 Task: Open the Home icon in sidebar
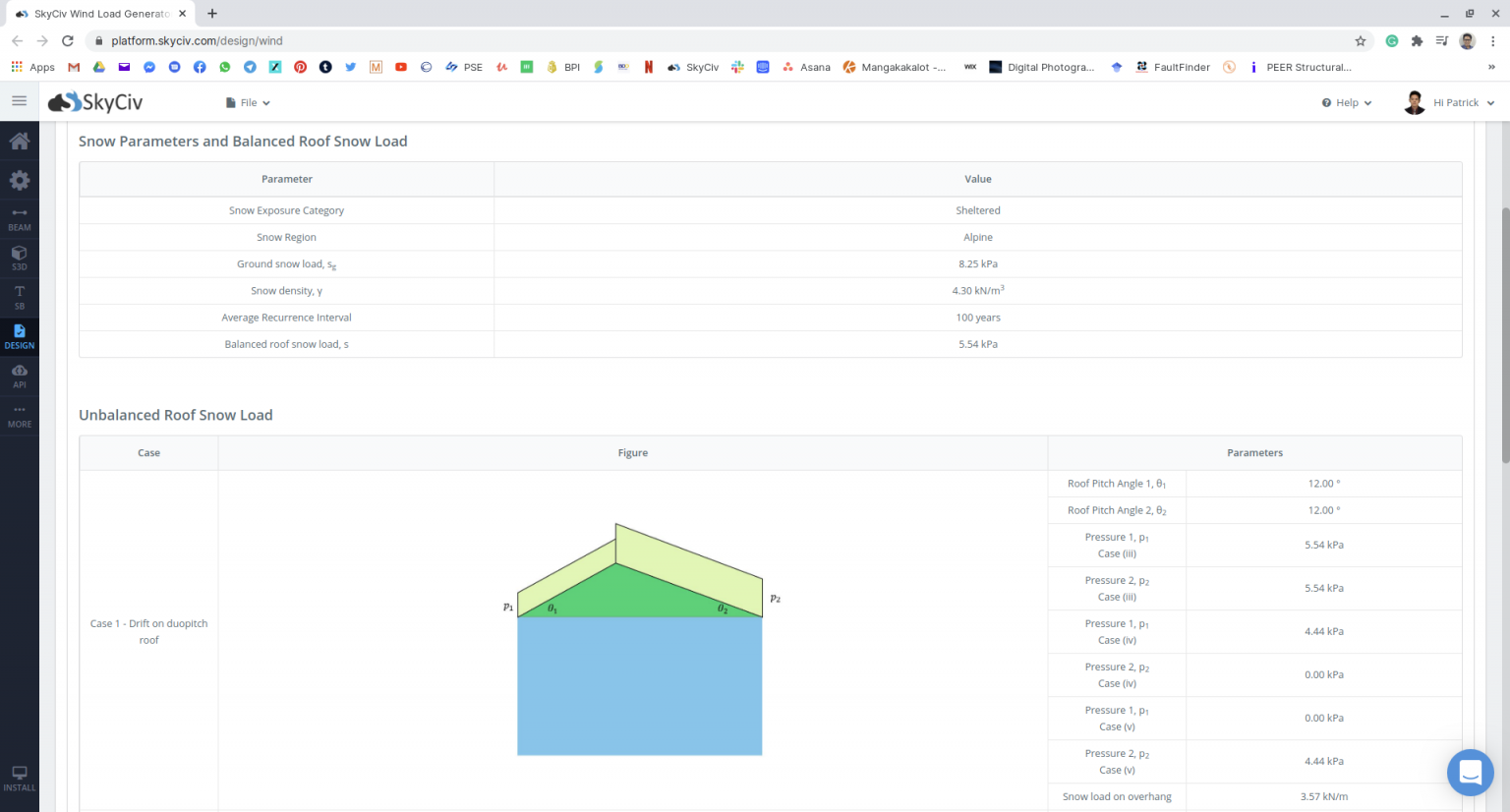click(20, 141)
